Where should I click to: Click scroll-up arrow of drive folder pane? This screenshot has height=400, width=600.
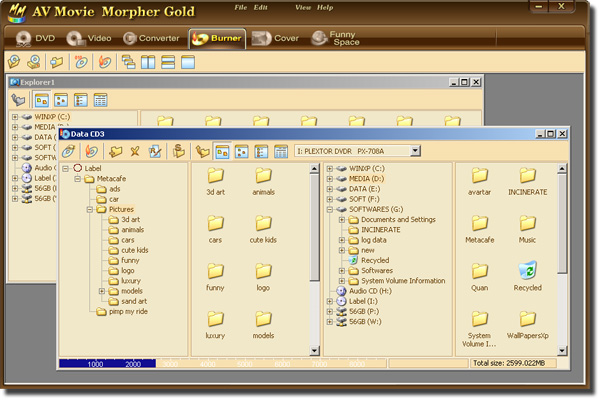[562, 168]
